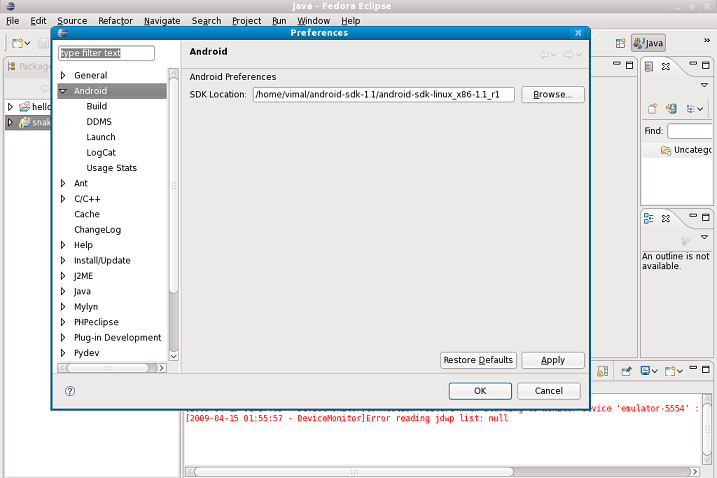This screenshot has height=478, width=717.
Task: Minimize the Outline view panel
Action: pos(693,215)
